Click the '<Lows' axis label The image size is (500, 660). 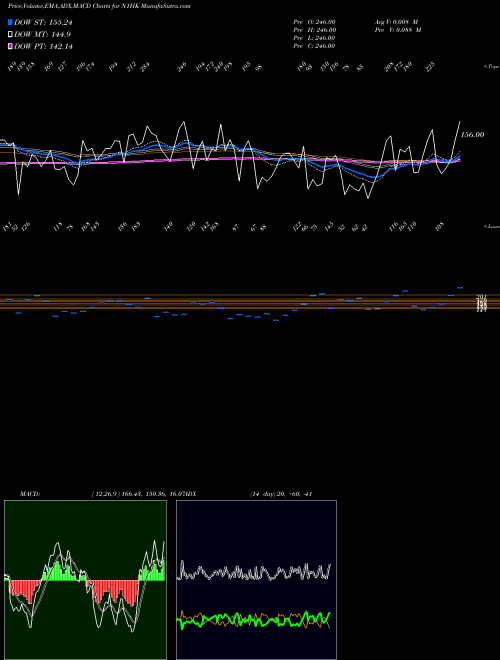point(491,226)
